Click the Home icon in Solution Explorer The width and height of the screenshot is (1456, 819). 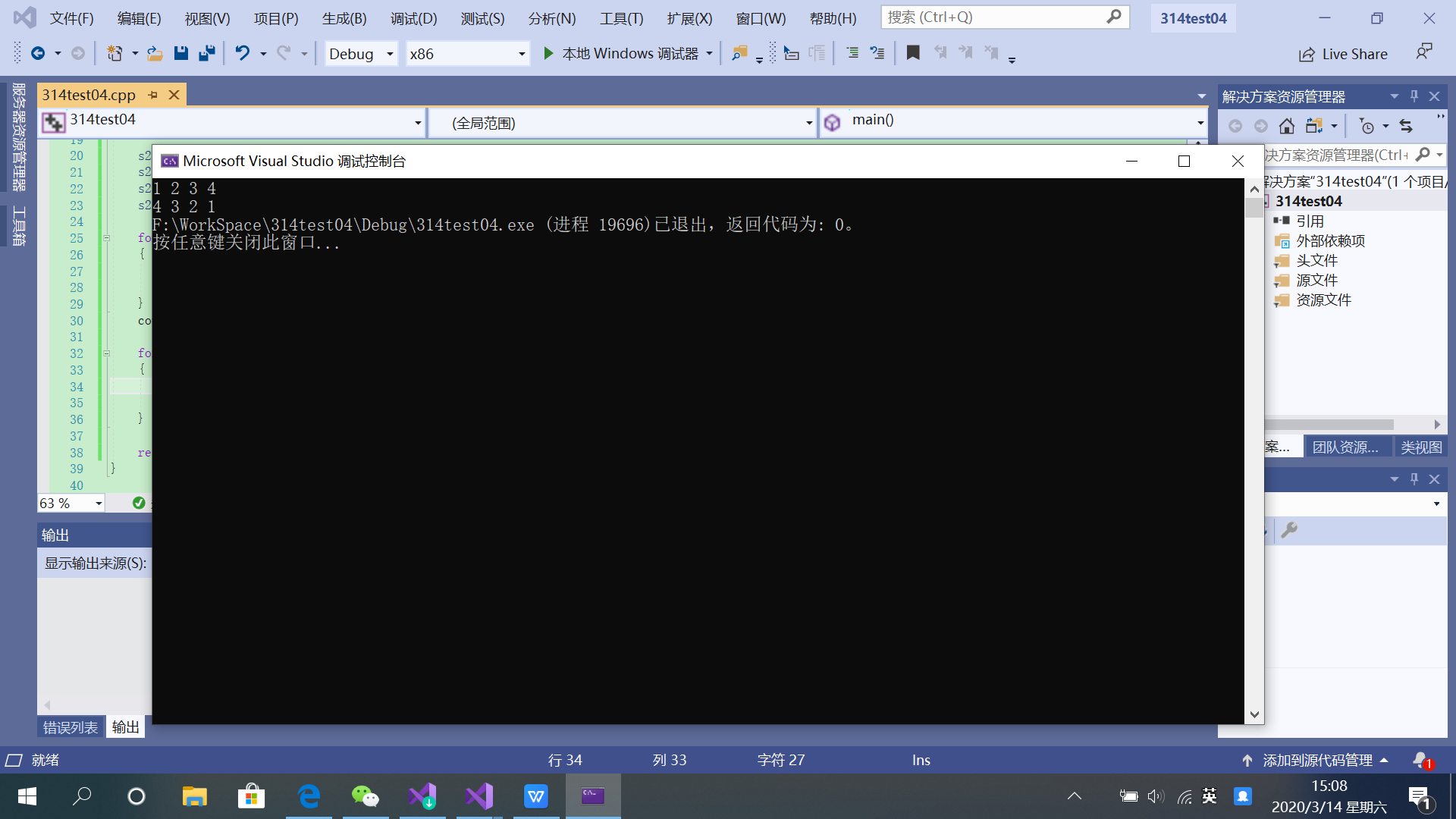(x=1287, y=126)
